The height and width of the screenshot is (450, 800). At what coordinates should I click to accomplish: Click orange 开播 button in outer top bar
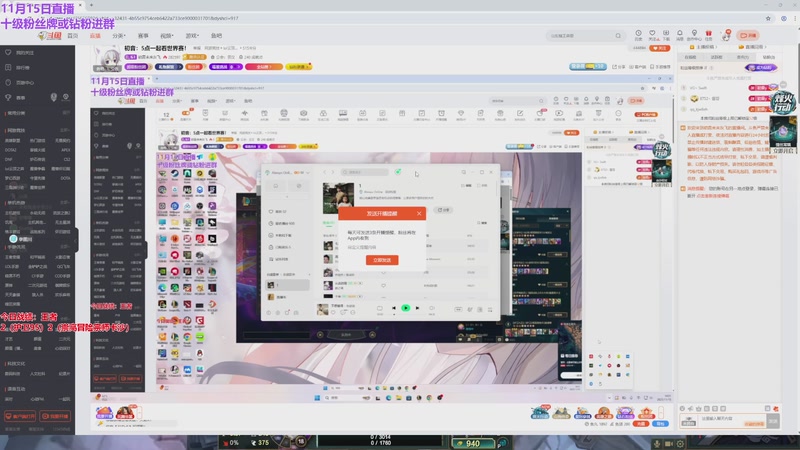pyautogui.click(x=747, y=36)
